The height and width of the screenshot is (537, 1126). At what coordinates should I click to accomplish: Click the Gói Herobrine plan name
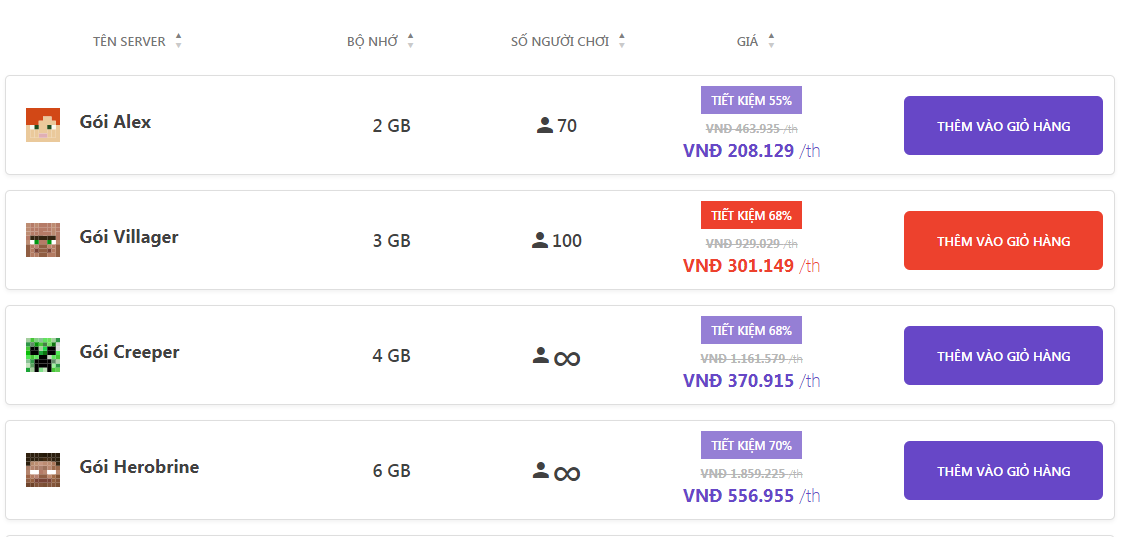click(139, 467)
